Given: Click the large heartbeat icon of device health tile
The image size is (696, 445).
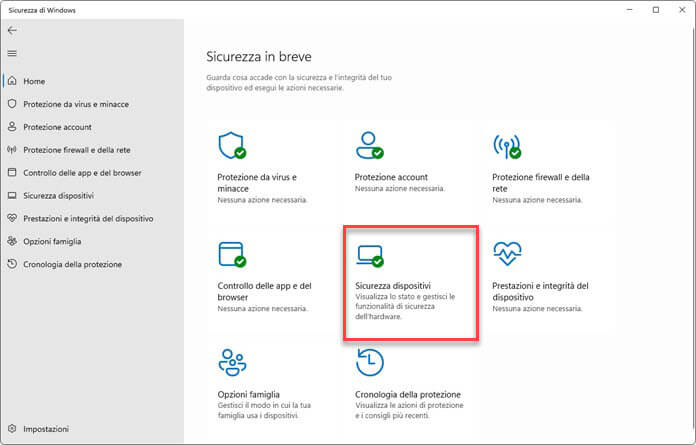Looking at the screenshot, I should coord(507,253).
